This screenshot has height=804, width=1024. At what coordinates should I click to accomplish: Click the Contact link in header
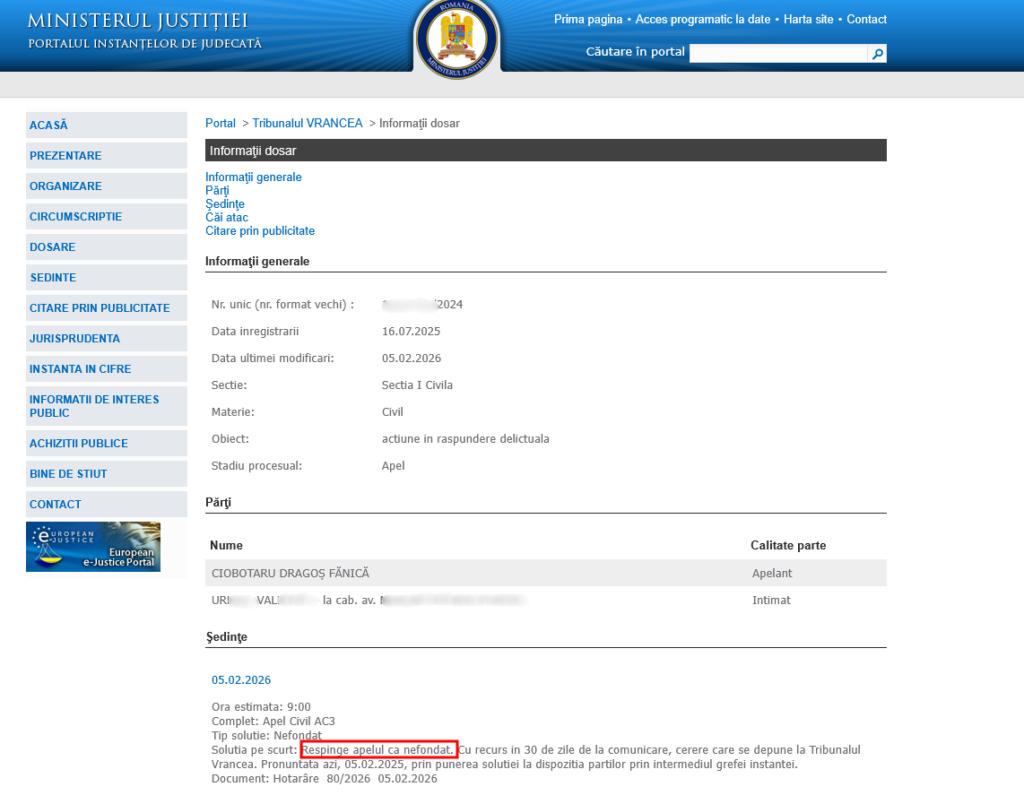click(x=866, y=20)
